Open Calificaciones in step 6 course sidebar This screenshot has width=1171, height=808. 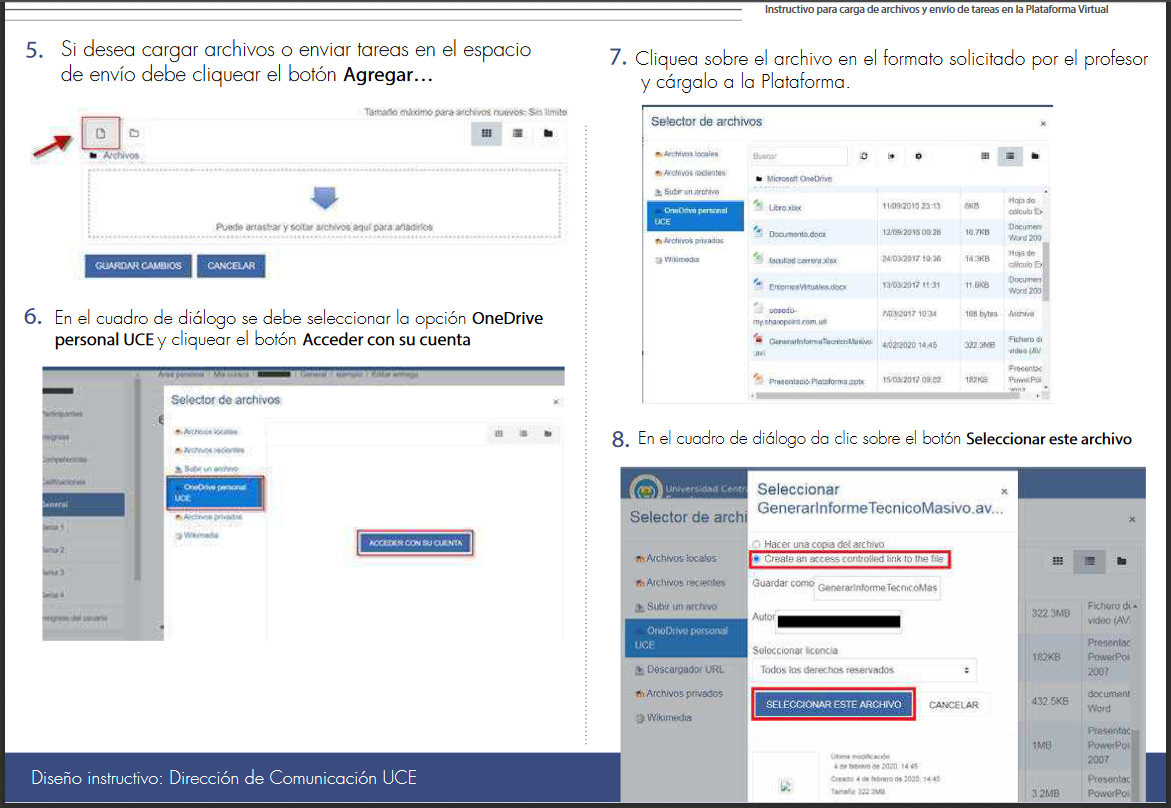(x=63, y=482)
